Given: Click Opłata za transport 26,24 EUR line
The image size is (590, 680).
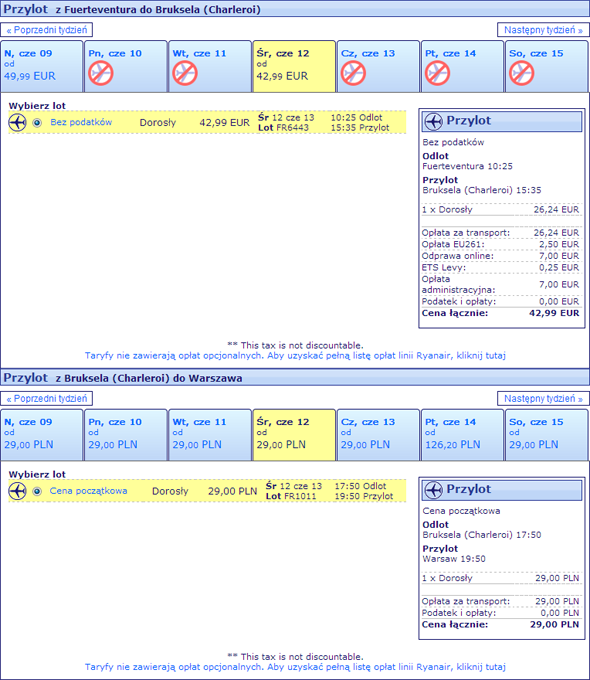Looking at the screenshot, I should pos(501,233).
